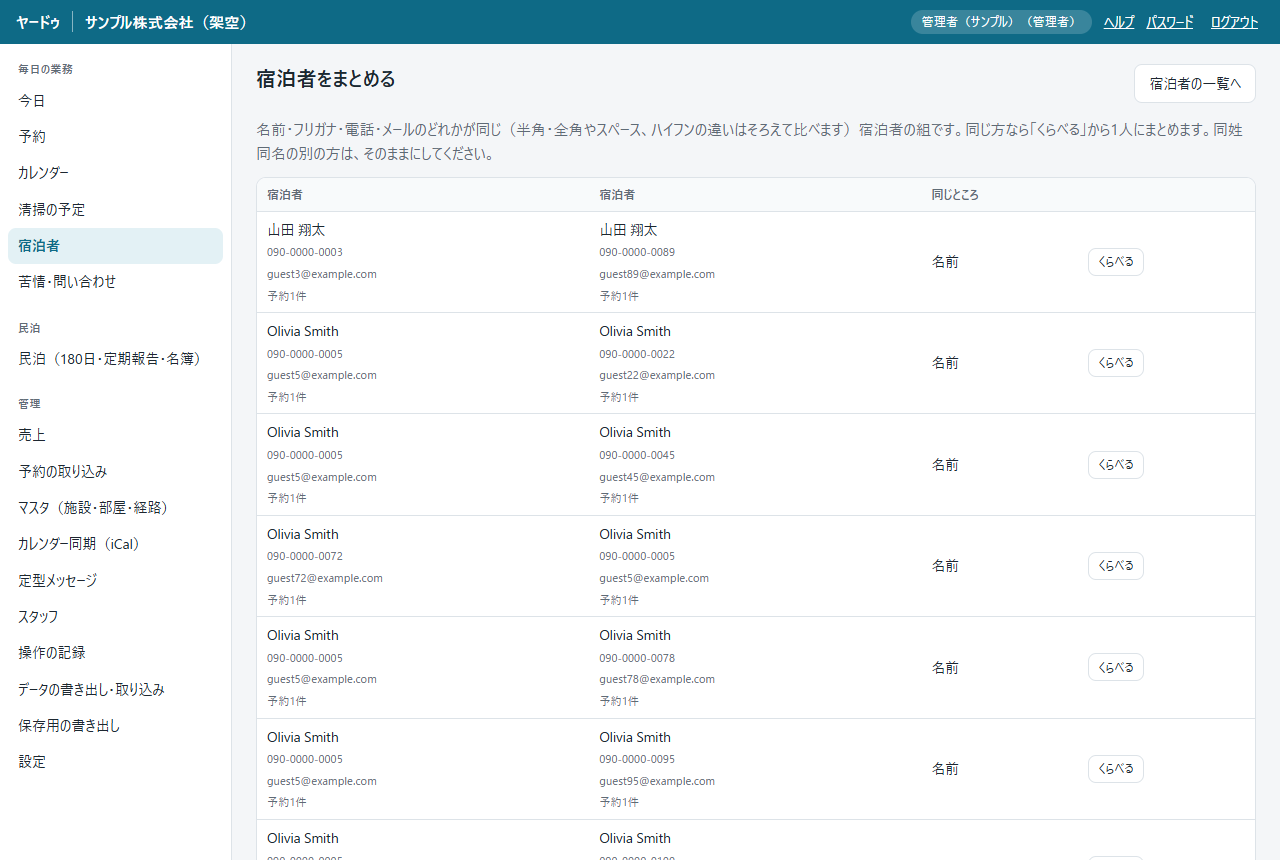Click くらべる for guest95 row

(x=1116, y=769)
